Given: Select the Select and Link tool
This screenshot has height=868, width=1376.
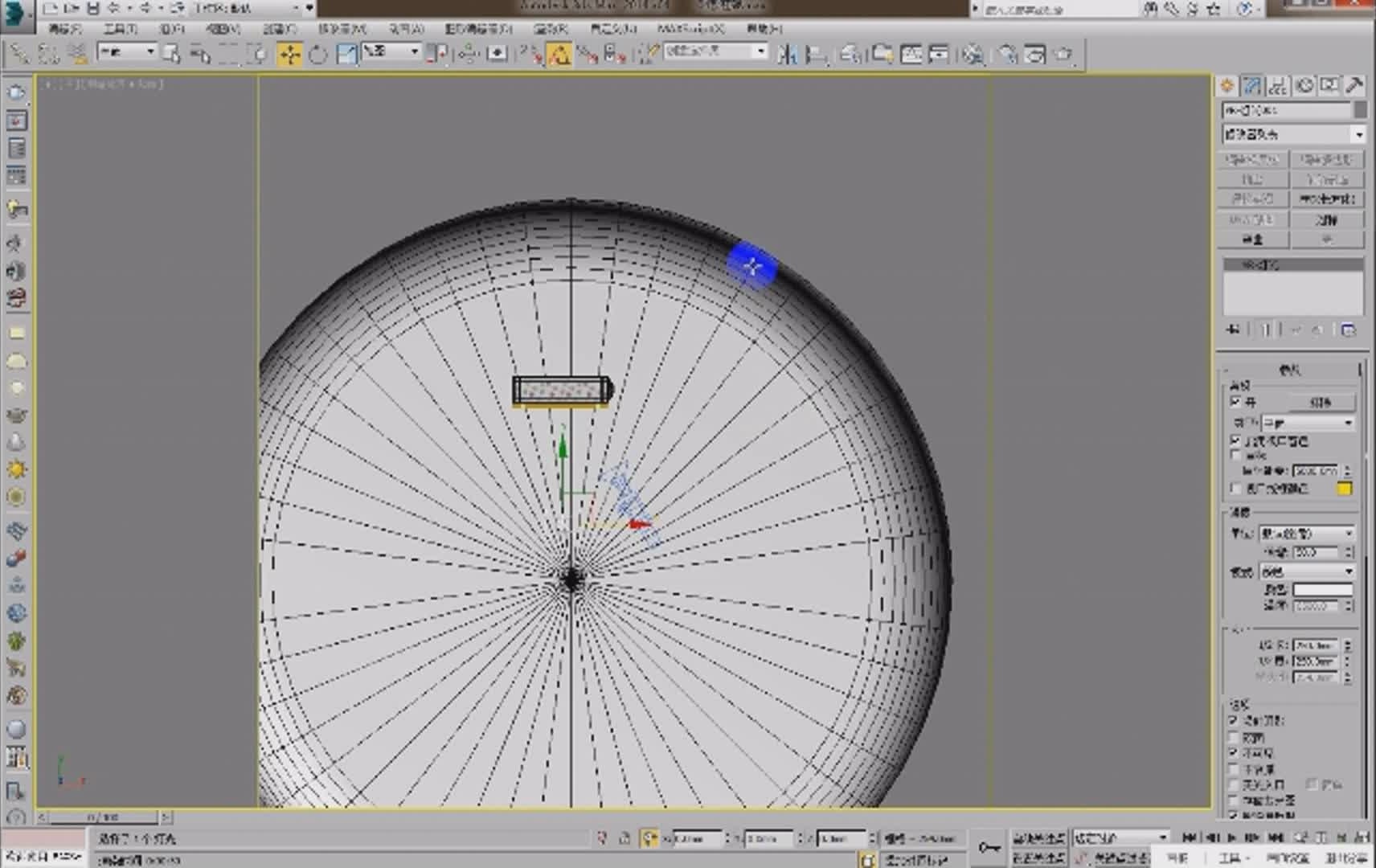Looking at the screenshot, I should 18,54.
